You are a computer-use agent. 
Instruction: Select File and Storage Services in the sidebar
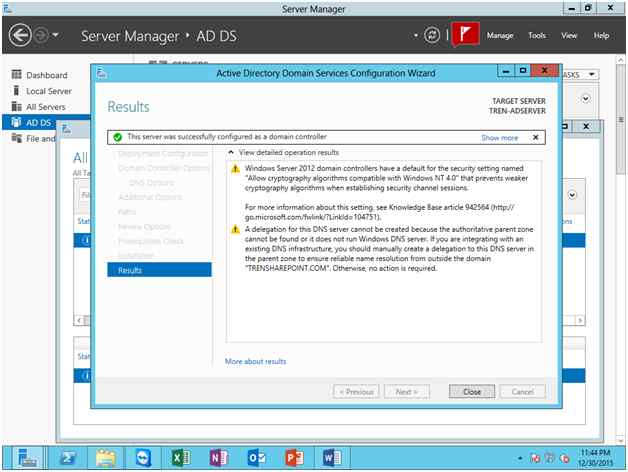40,139
